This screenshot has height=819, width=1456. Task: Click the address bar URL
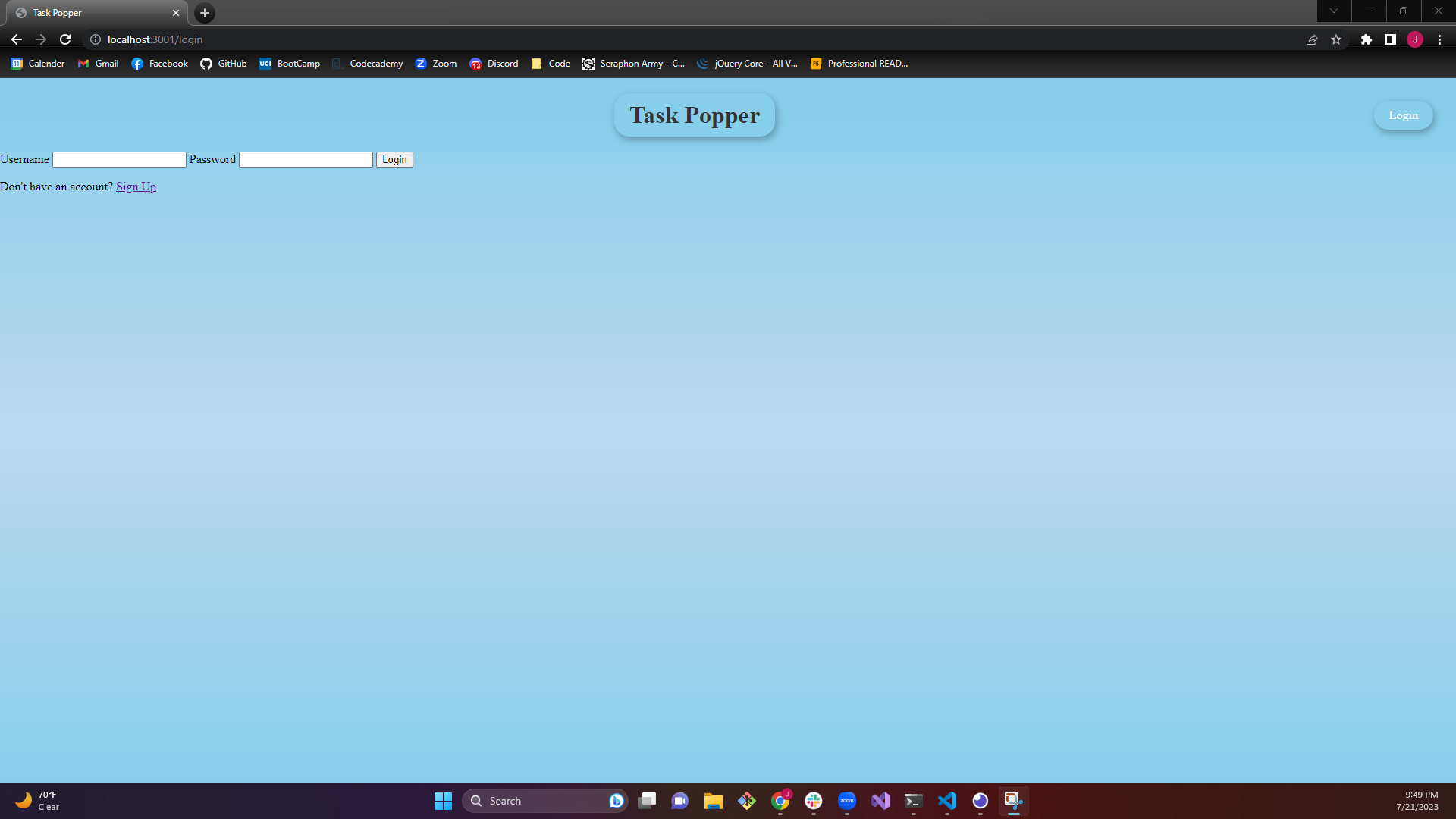click(x=155, y=39)
